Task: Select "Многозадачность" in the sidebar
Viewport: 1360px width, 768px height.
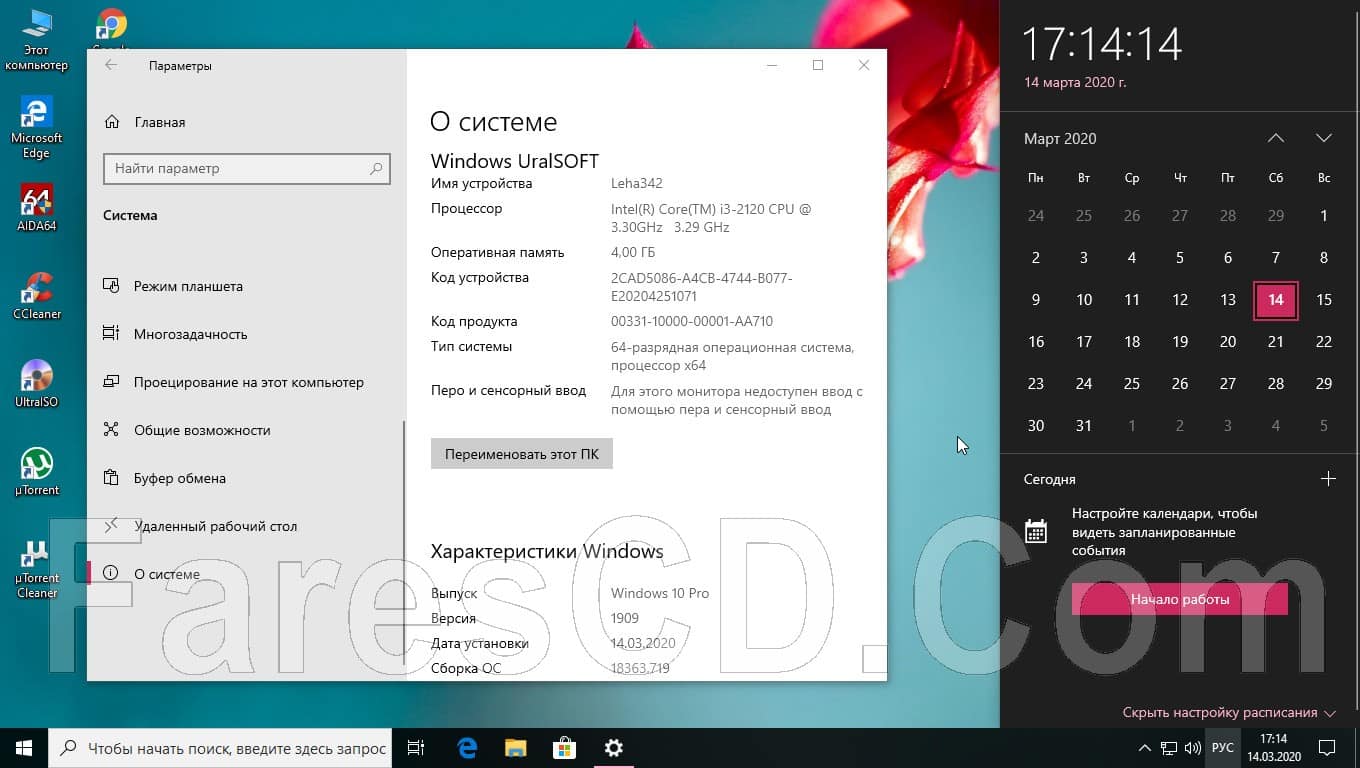Action: pos(246,334)
